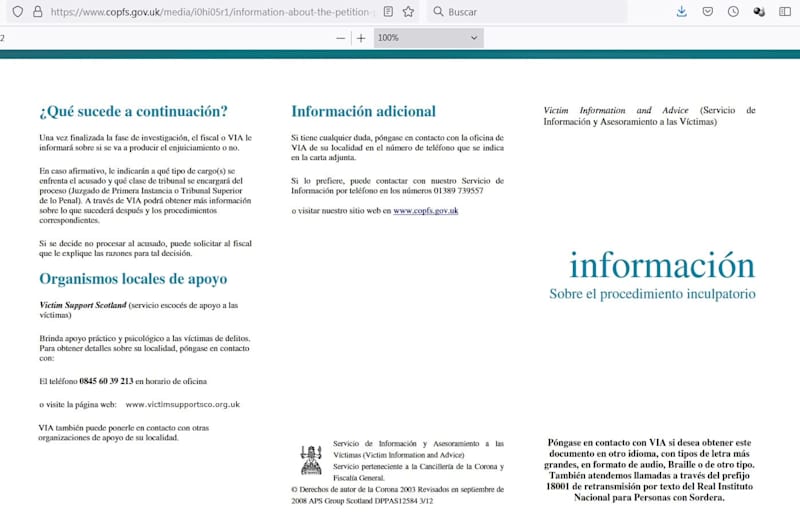The width and height of the screenshot is (800, 525).
Task: Click the search magnifier icon
Action: pos(438,11)
